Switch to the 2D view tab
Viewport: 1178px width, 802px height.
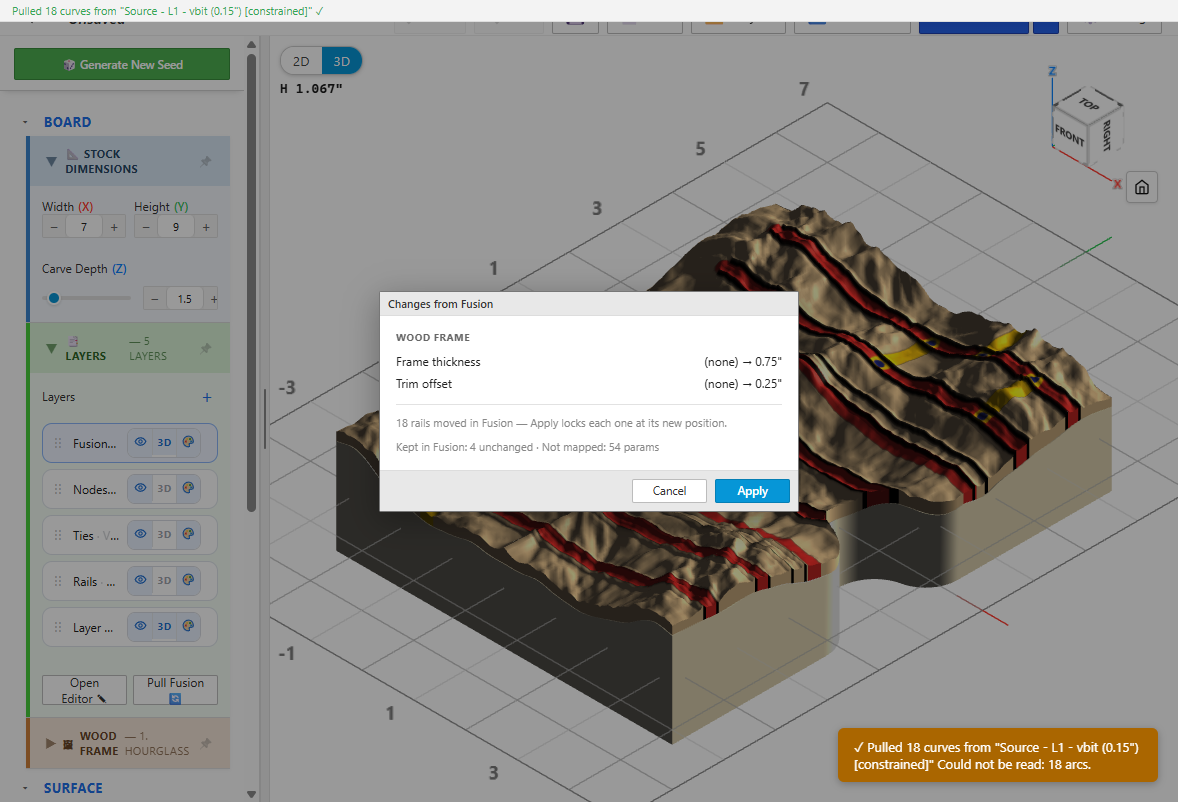[301, 62]
